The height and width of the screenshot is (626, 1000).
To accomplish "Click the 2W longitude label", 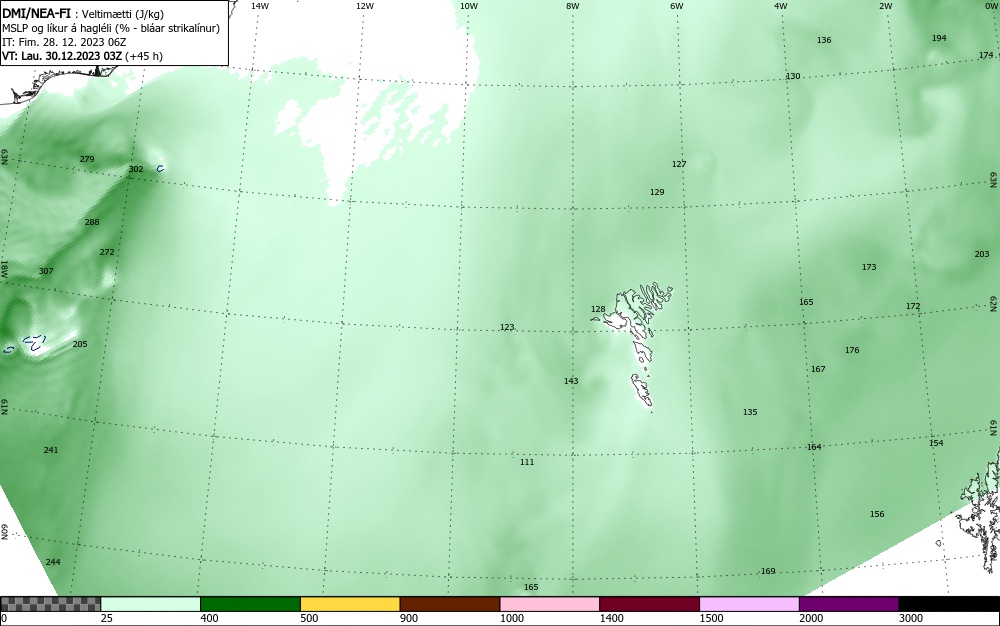I will pyautogui.click(x=886, y=6).
